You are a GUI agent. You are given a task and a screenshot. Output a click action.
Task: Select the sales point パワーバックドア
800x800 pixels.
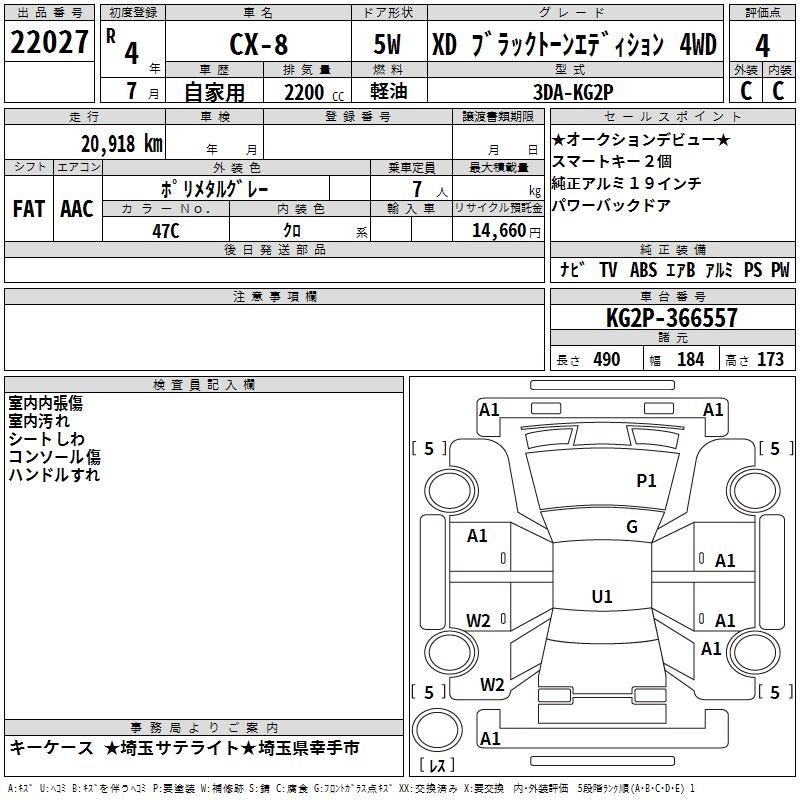612,205
